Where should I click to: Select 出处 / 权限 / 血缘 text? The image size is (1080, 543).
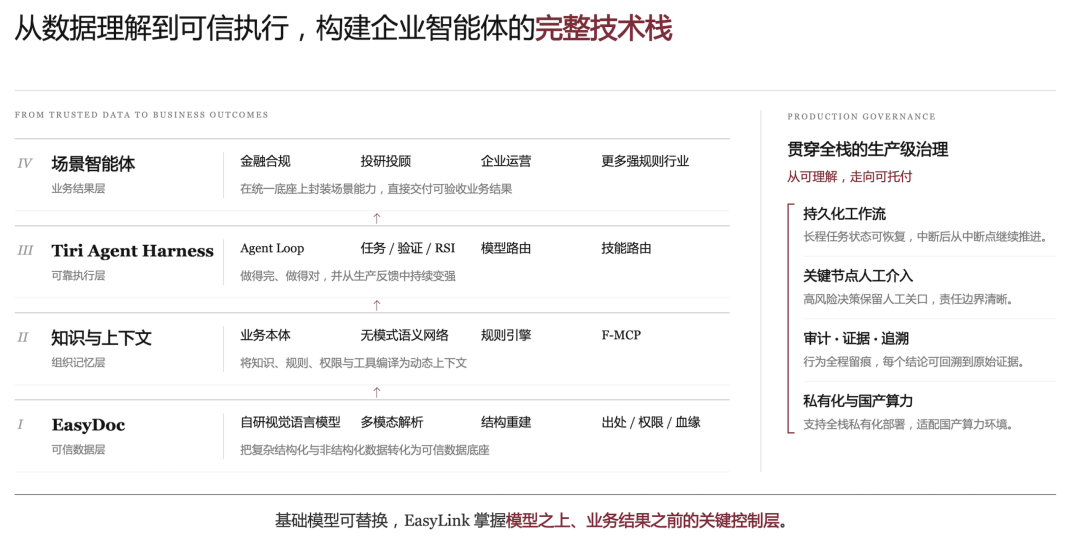click(x=651, y=422)
